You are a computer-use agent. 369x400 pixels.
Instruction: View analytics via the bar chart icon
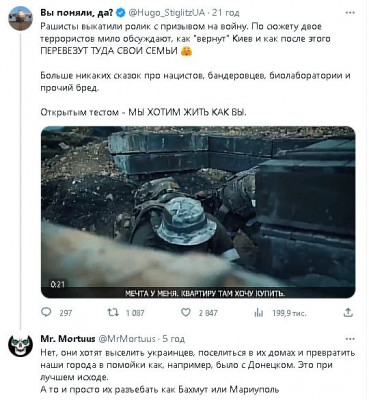coord(259,313)
